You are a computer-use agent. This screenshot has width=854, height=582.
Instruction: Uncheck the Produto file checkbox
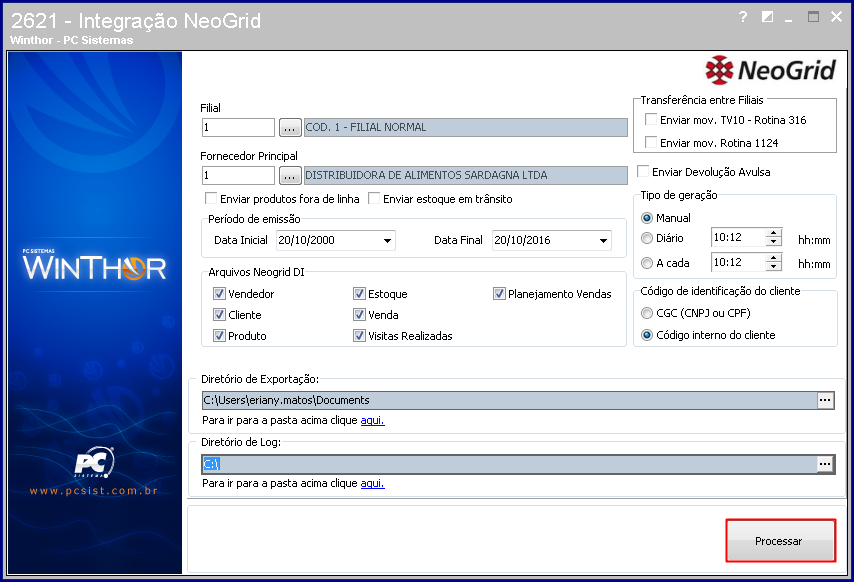[219, 335]
